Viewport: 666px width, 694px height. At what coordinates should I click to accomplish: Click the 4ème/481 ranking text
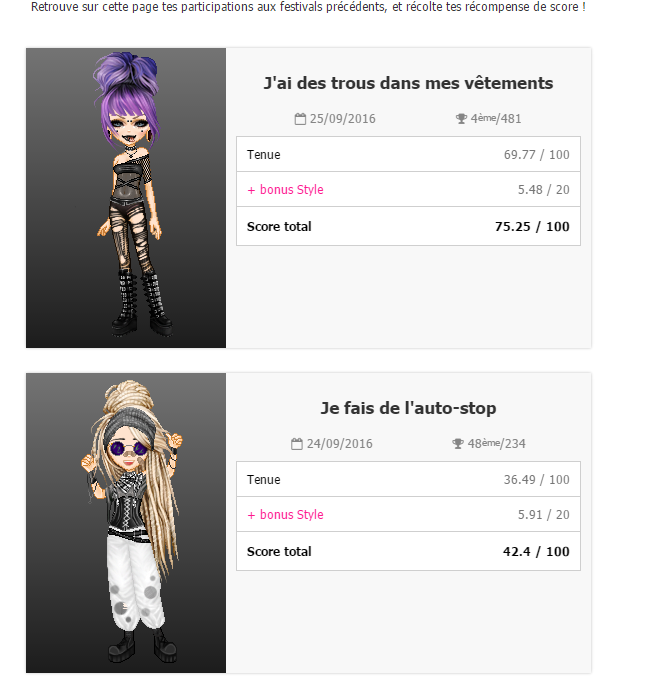click(x=496, y=119)
